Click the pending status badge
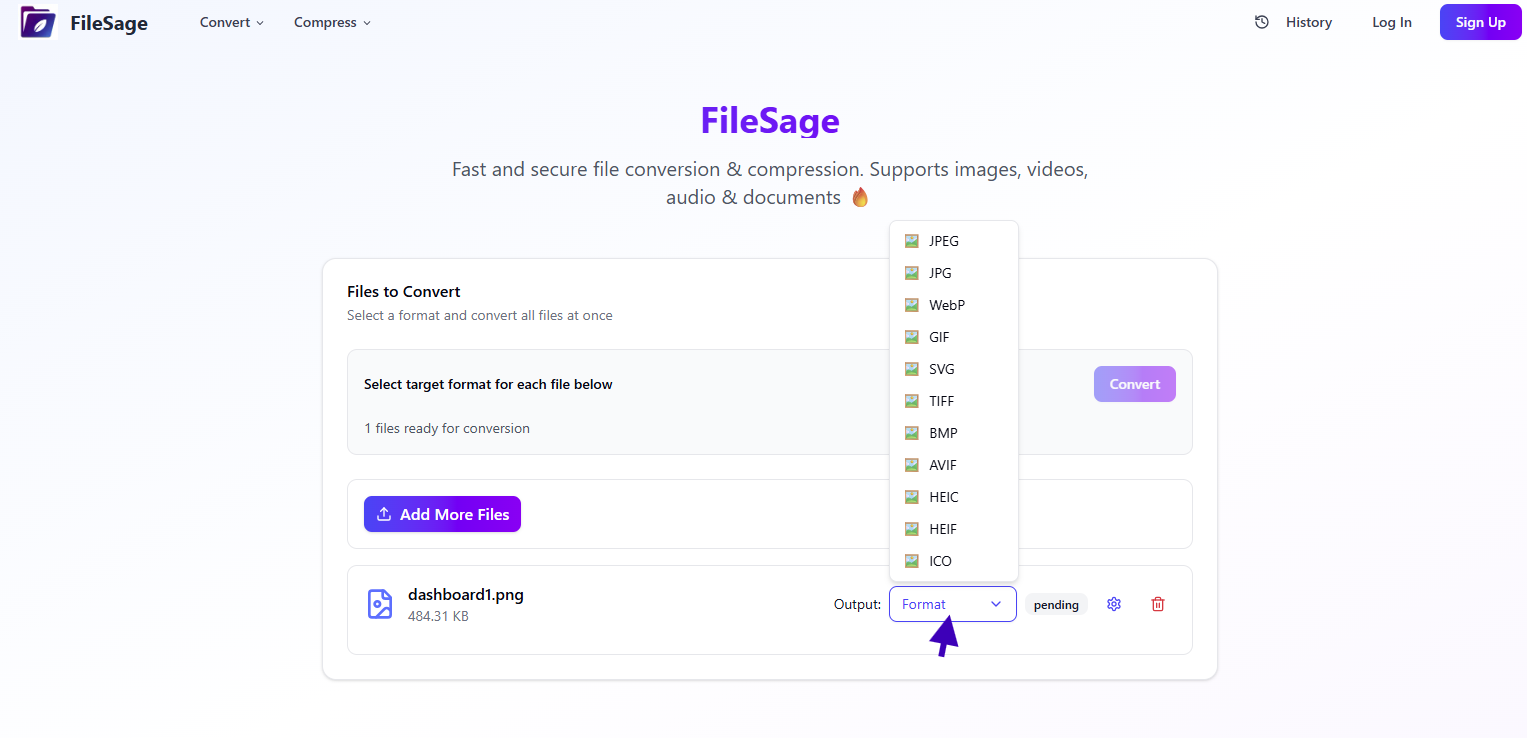Screen dimensions: 1527x738 tap(1056, 605)
